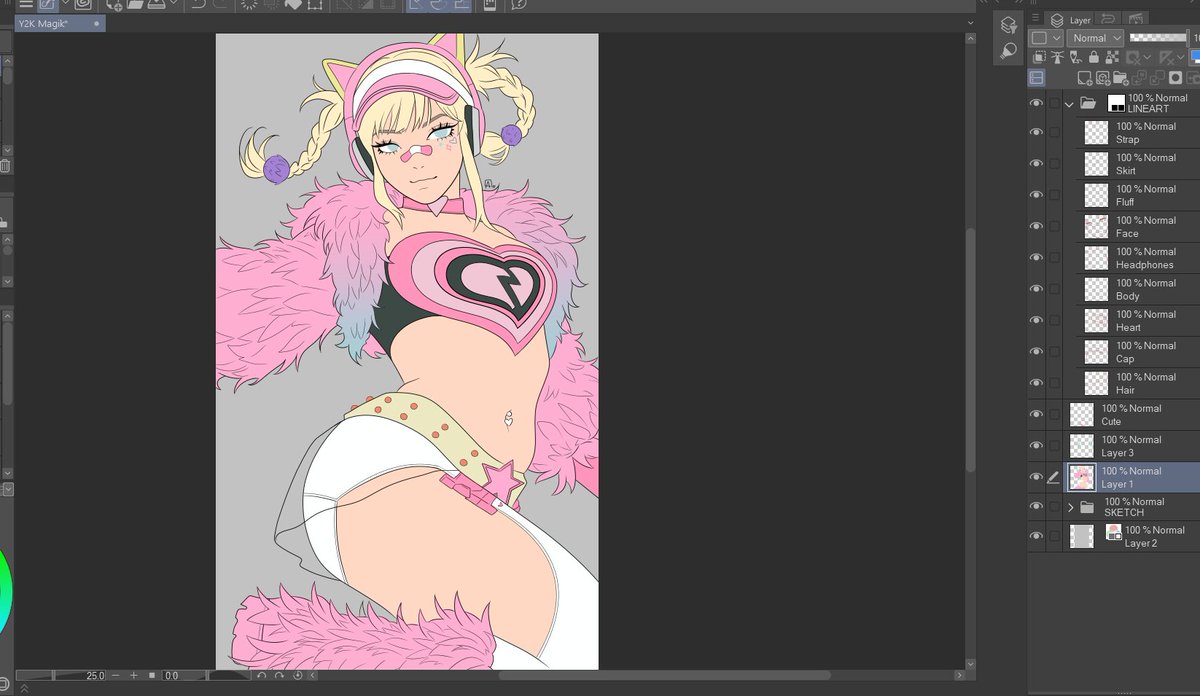This screenshot has width=1200, height=696.
Task: Click the Scale/Rotate transform icon
Action: point(315,5)
